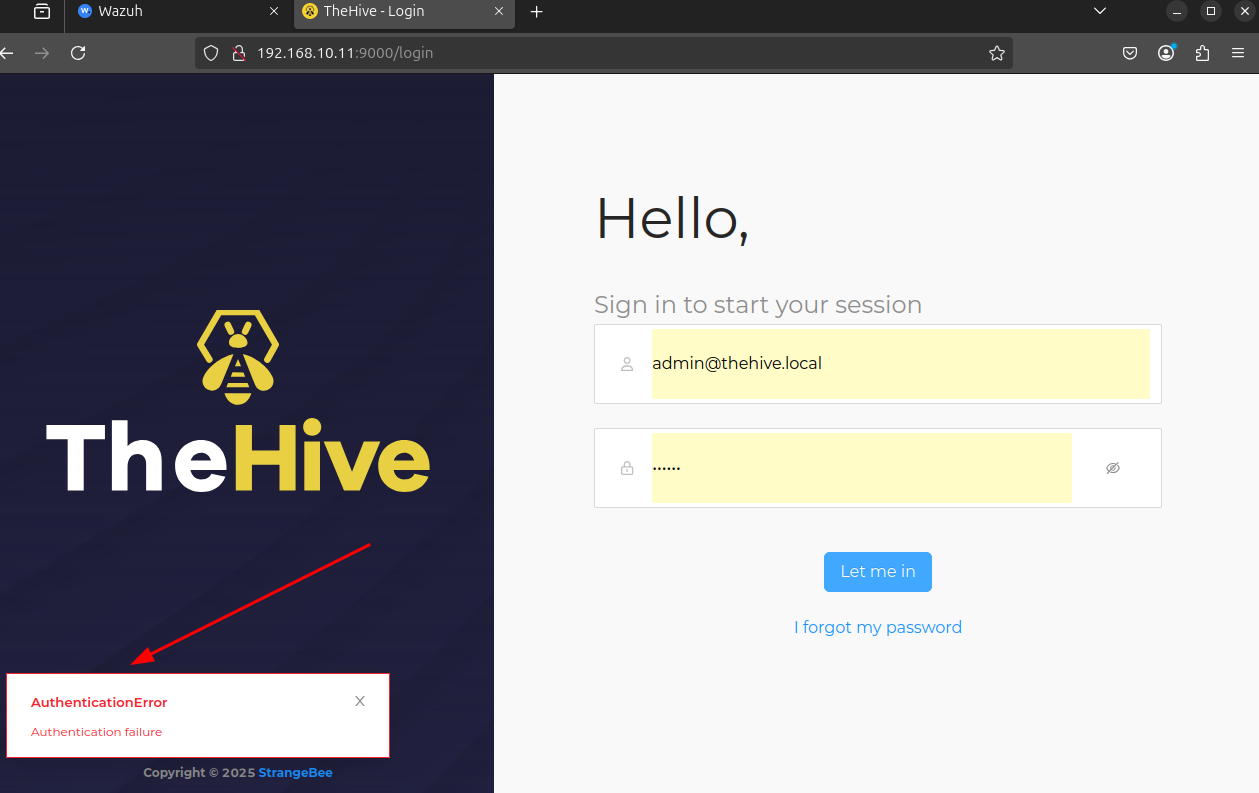Image resolution: width=1259 pixels, height=793 pixels.
Task: Open the StrangeBee copyright link
Action: click(x=295, y=772)
